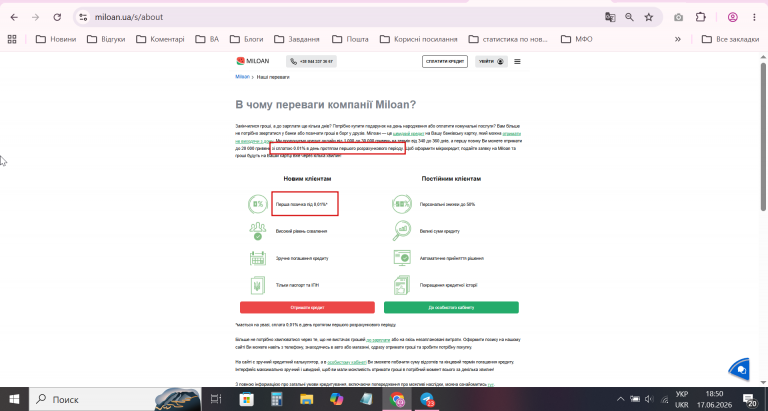Open the notification center with 20 badge

(x=750, y=399)
